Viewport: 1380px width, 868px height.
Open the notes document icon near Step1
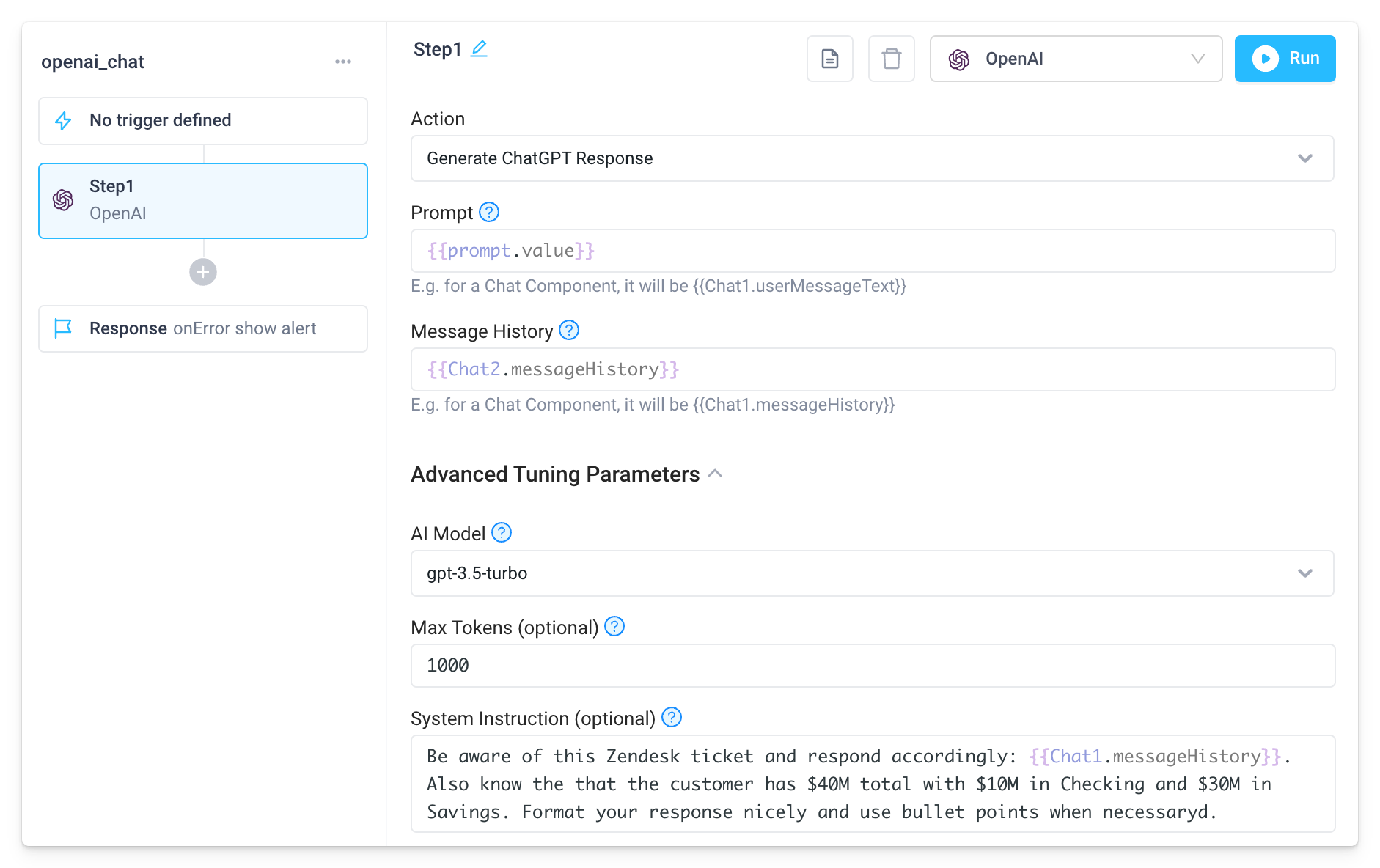pyautogui.click(x=829, y=59)
